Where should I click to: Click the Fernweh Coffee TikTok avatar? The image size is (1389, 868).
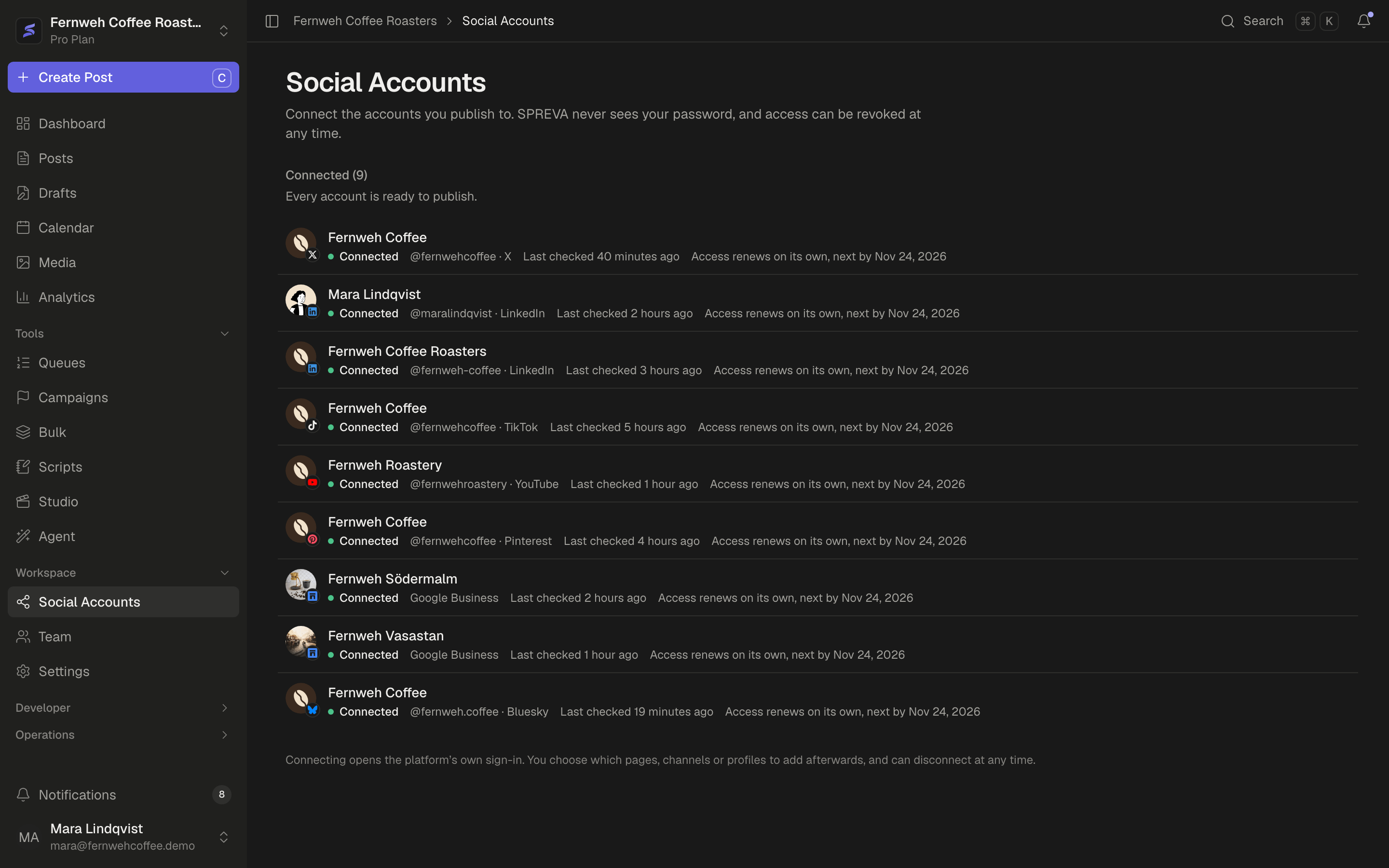click(301, 414)
